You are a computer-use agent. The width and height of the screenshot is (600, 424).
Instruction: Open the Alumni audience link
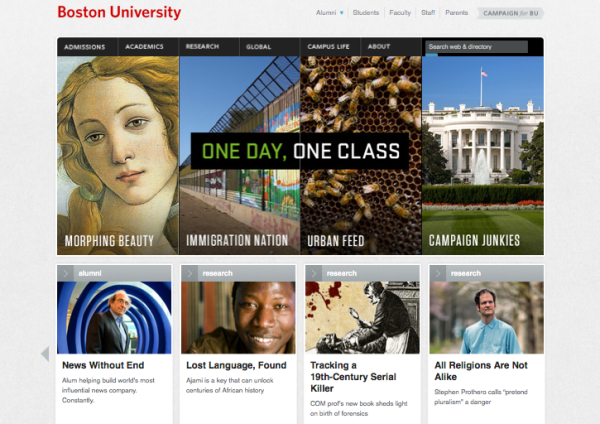(326, 13)
